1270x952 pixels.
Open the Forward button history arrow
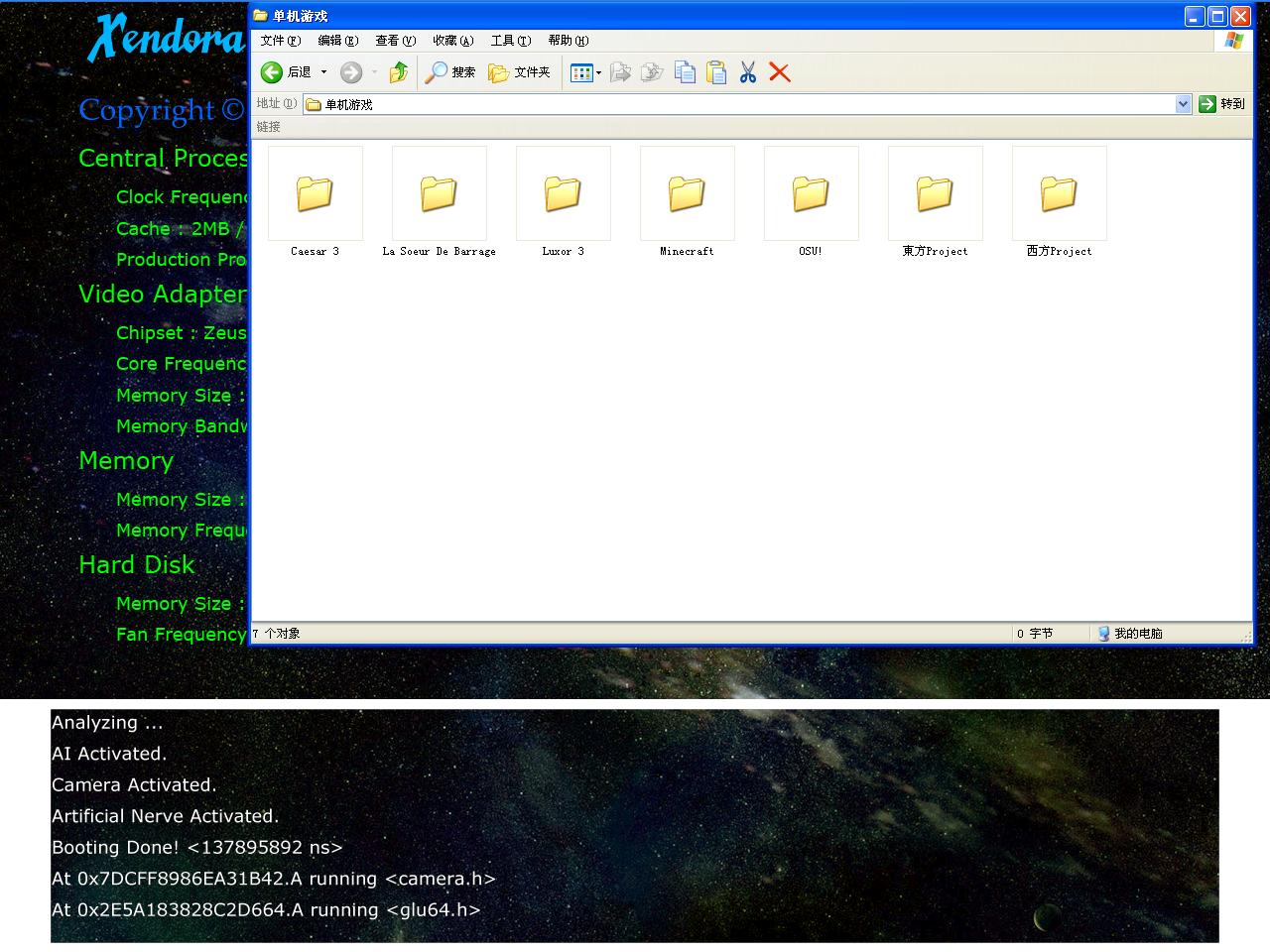pos(374,72)
